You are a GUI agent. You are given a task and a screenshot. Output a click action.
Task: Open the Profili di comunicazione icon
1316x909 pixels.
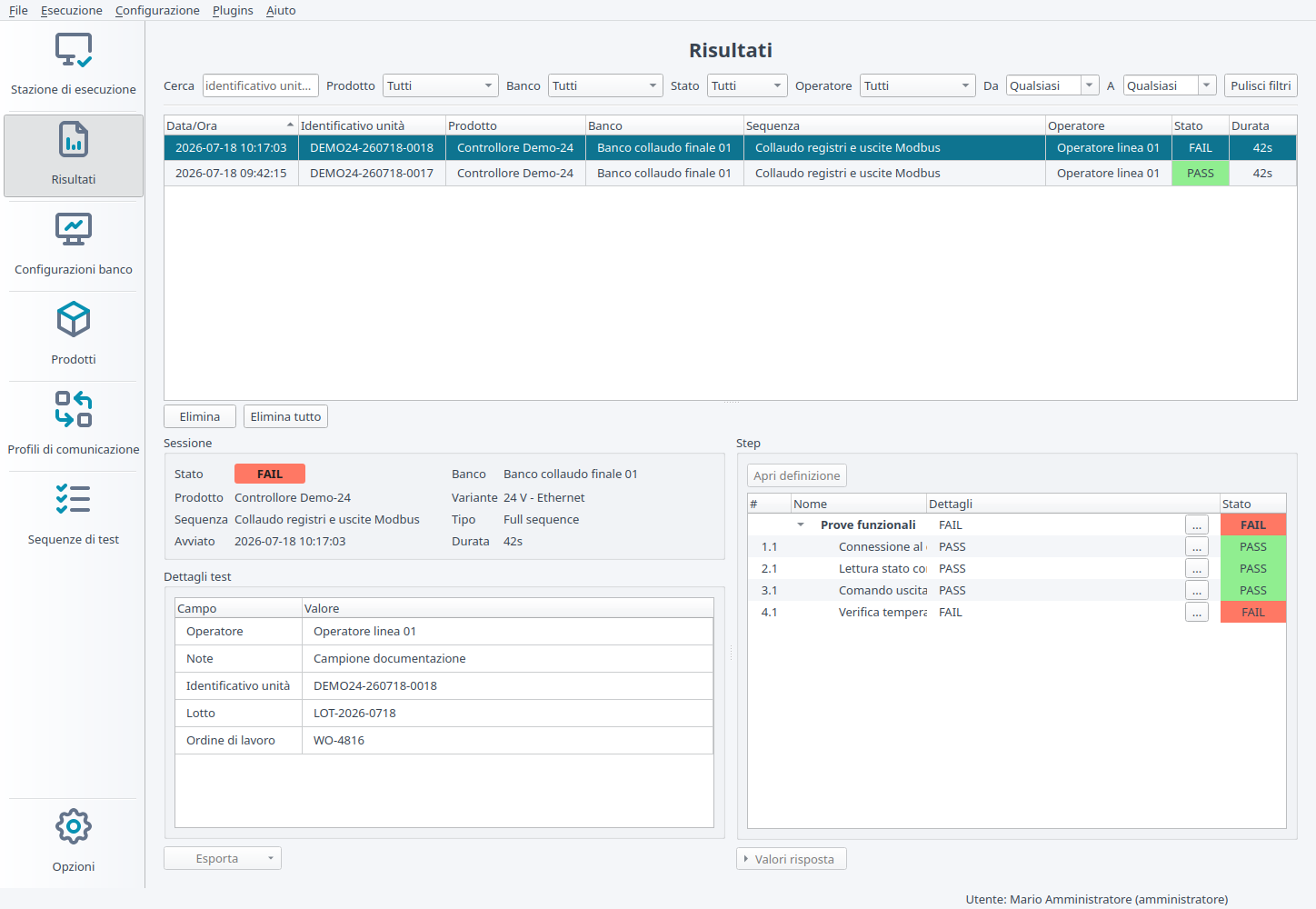74,409
